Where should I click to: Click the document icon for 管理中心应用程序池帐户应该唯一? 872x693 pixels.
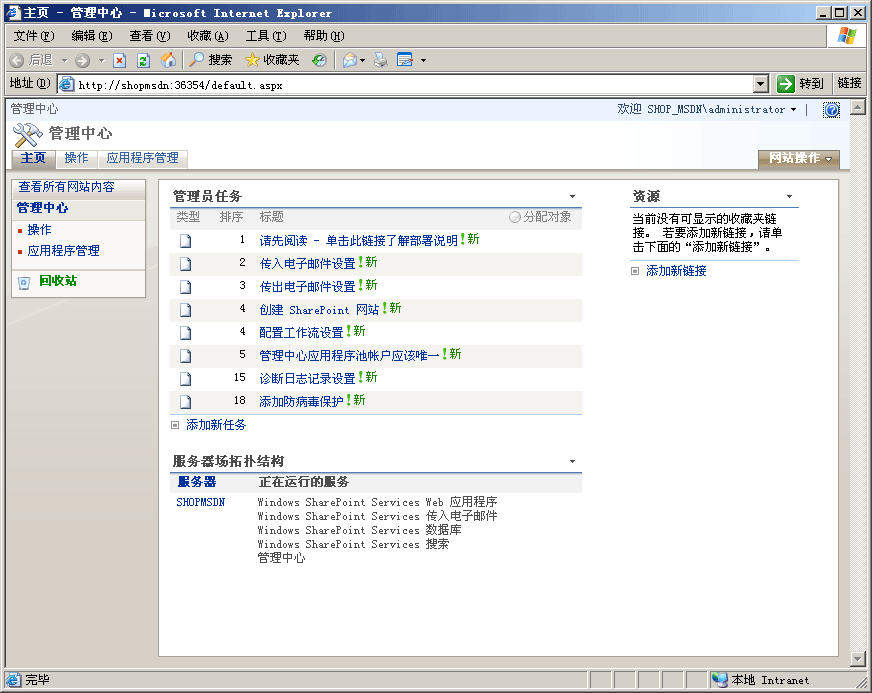[x=186, y=356]
